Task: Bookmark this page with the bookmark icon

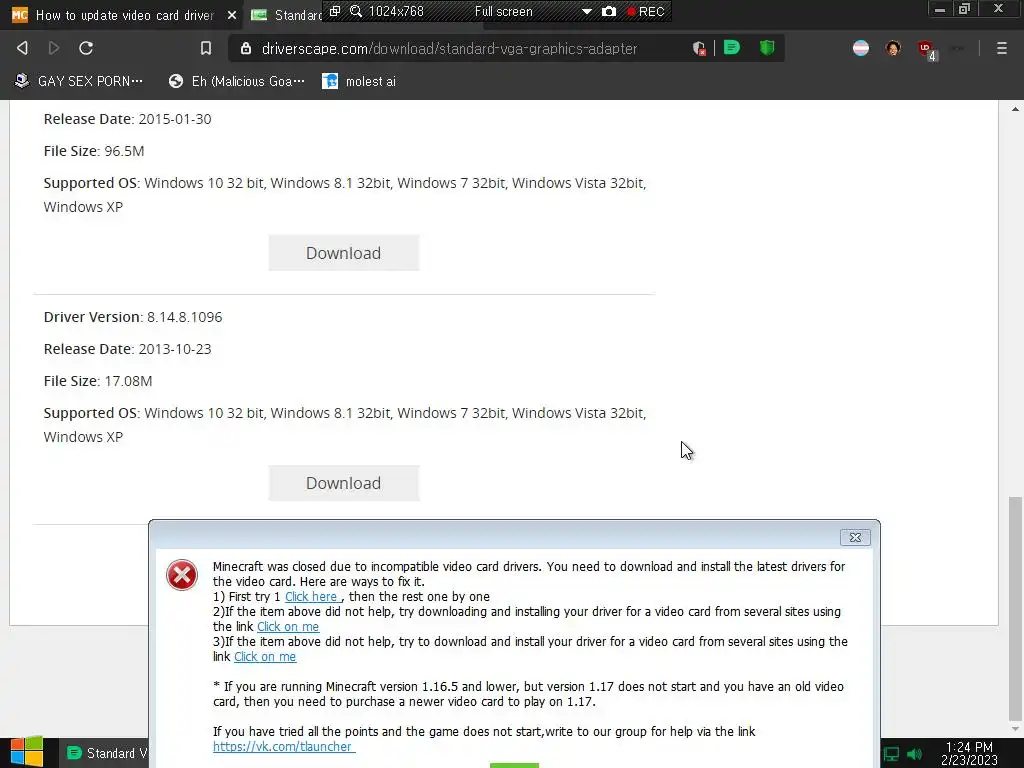Action: coord(206,48)
